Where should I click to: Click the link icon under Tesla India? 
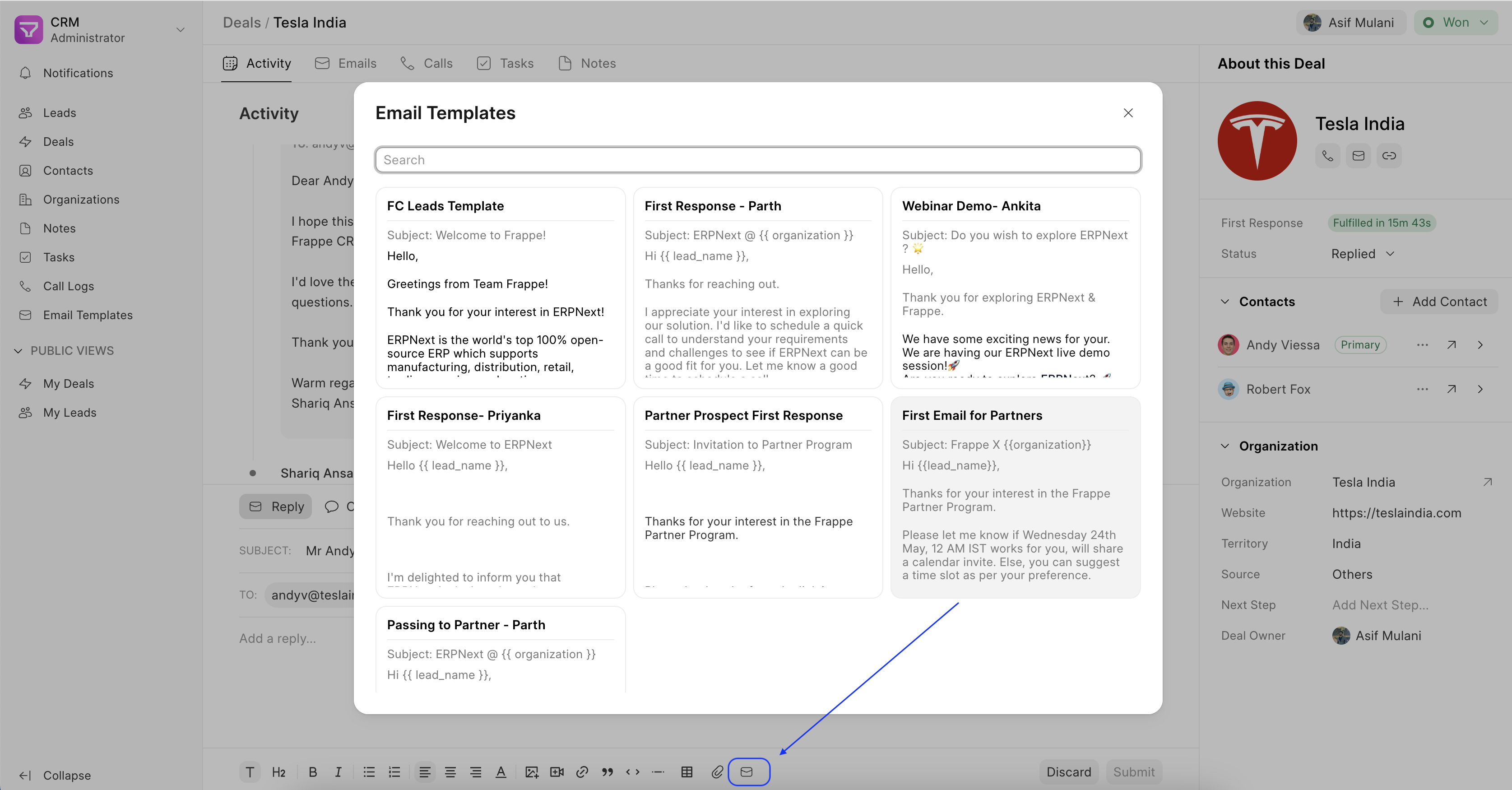tap(1389, 156)
